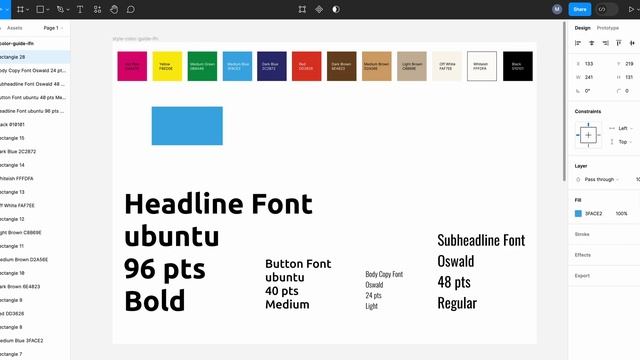The height and width of the screenshot is (360, 640).
Task: Click the Create component icon
Action: pos(319,9)
